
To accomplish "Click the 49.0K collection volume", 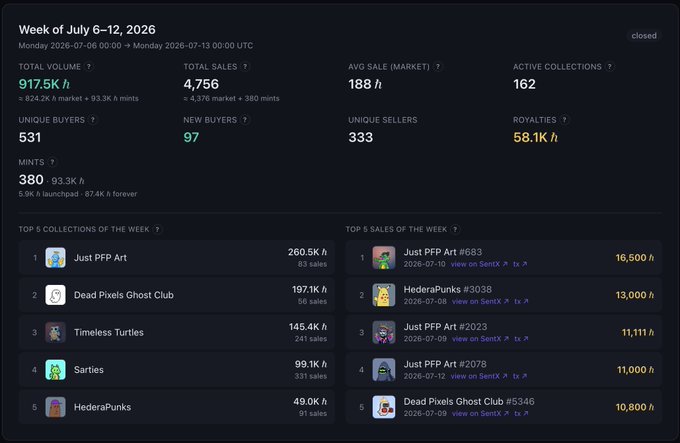I will [x=310, y=401].
